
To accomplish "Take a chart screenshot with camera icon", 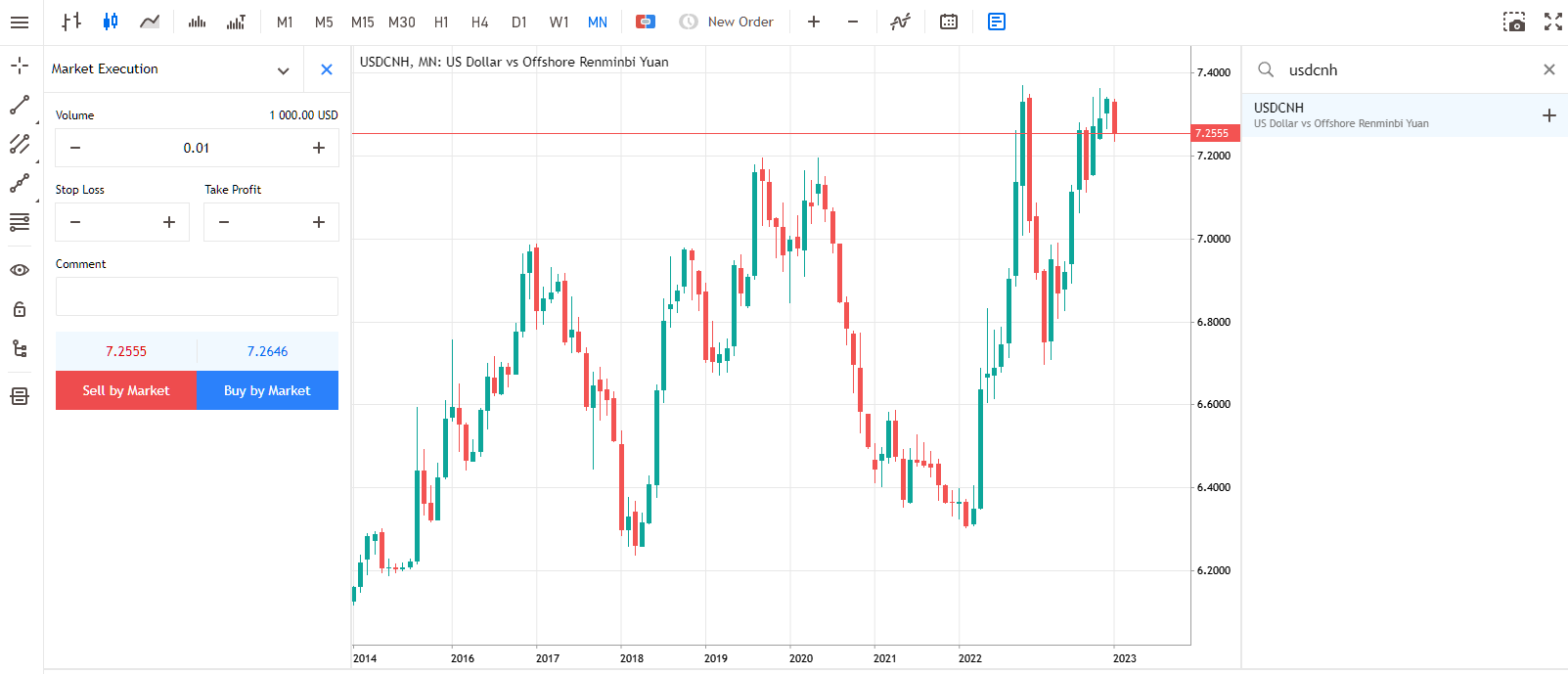I will coord(1514,22).
